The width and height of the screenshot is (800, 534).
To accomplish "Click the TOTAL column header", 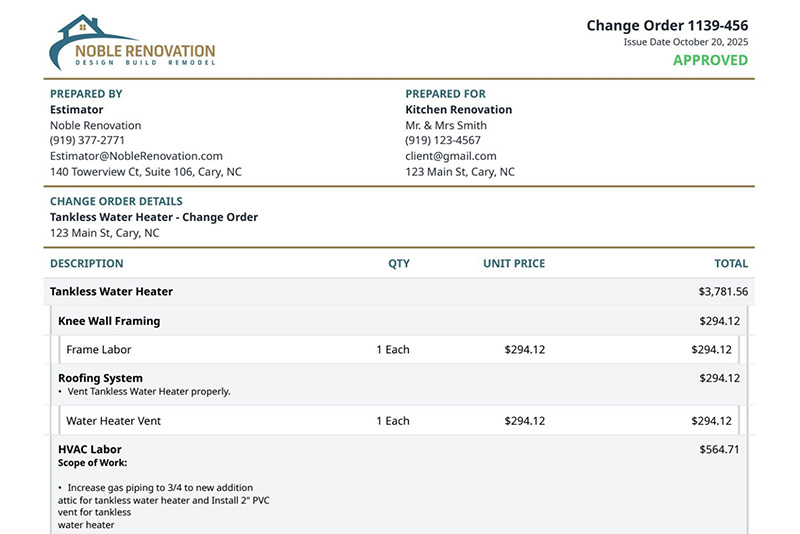I will tap(731, 264).
